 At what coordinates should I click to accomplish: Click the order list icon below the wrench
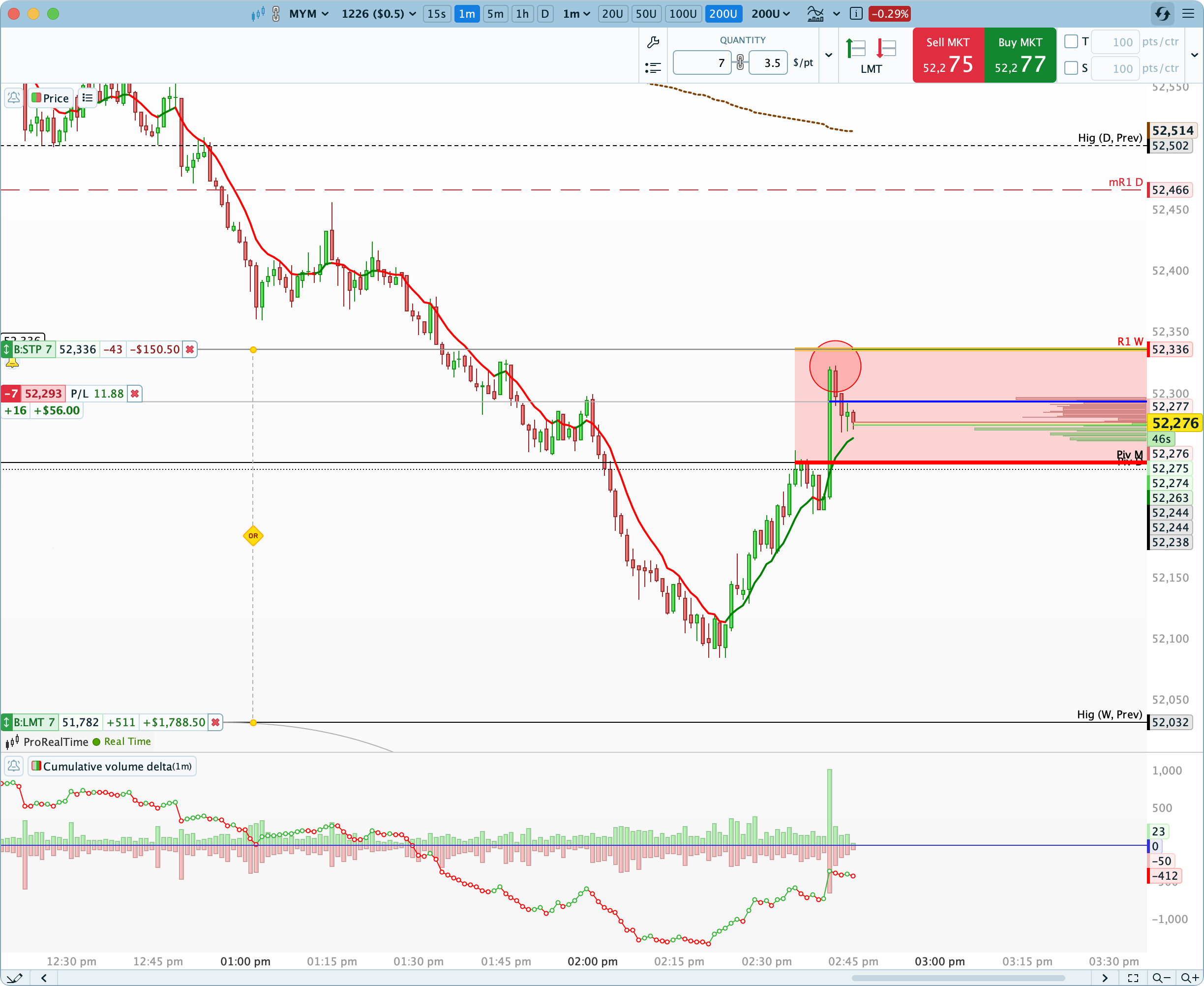(x=653, y=67)
